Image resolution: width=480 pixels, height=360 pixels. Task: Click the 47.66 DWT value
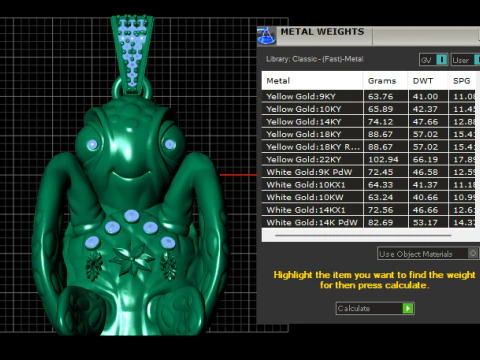tap(425, 122)
